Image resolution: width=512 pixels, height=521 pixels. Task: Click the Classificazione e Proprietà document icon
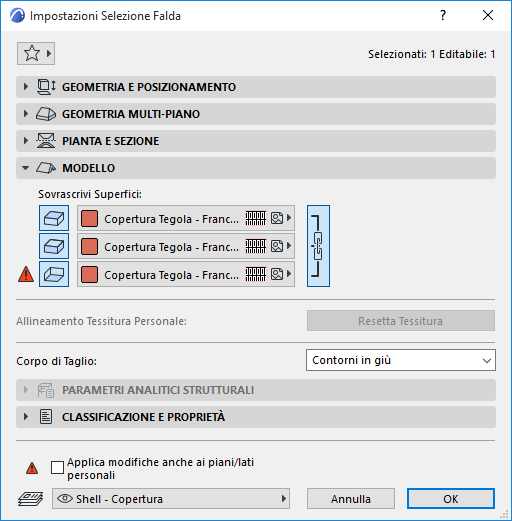pyautogui.click(x=46, y=417)
